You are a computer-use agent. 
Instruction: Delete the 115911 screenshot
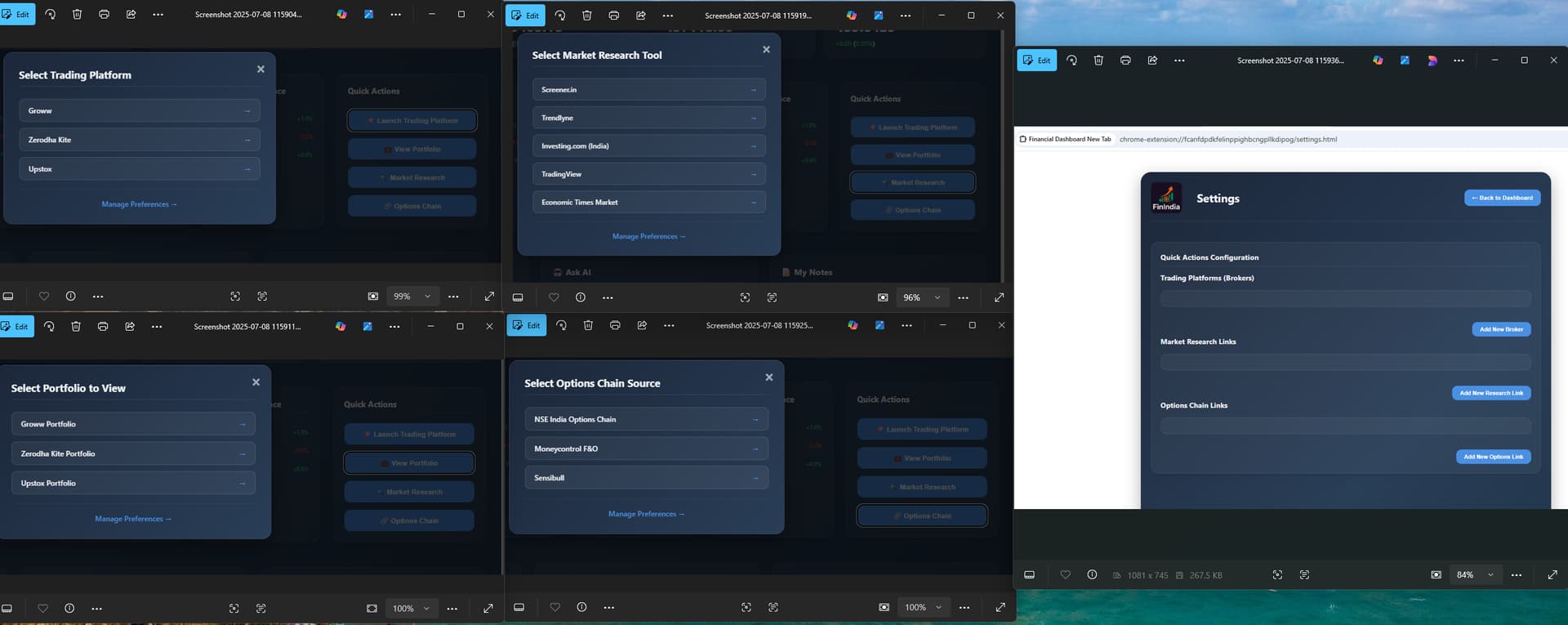coord(76,327)
